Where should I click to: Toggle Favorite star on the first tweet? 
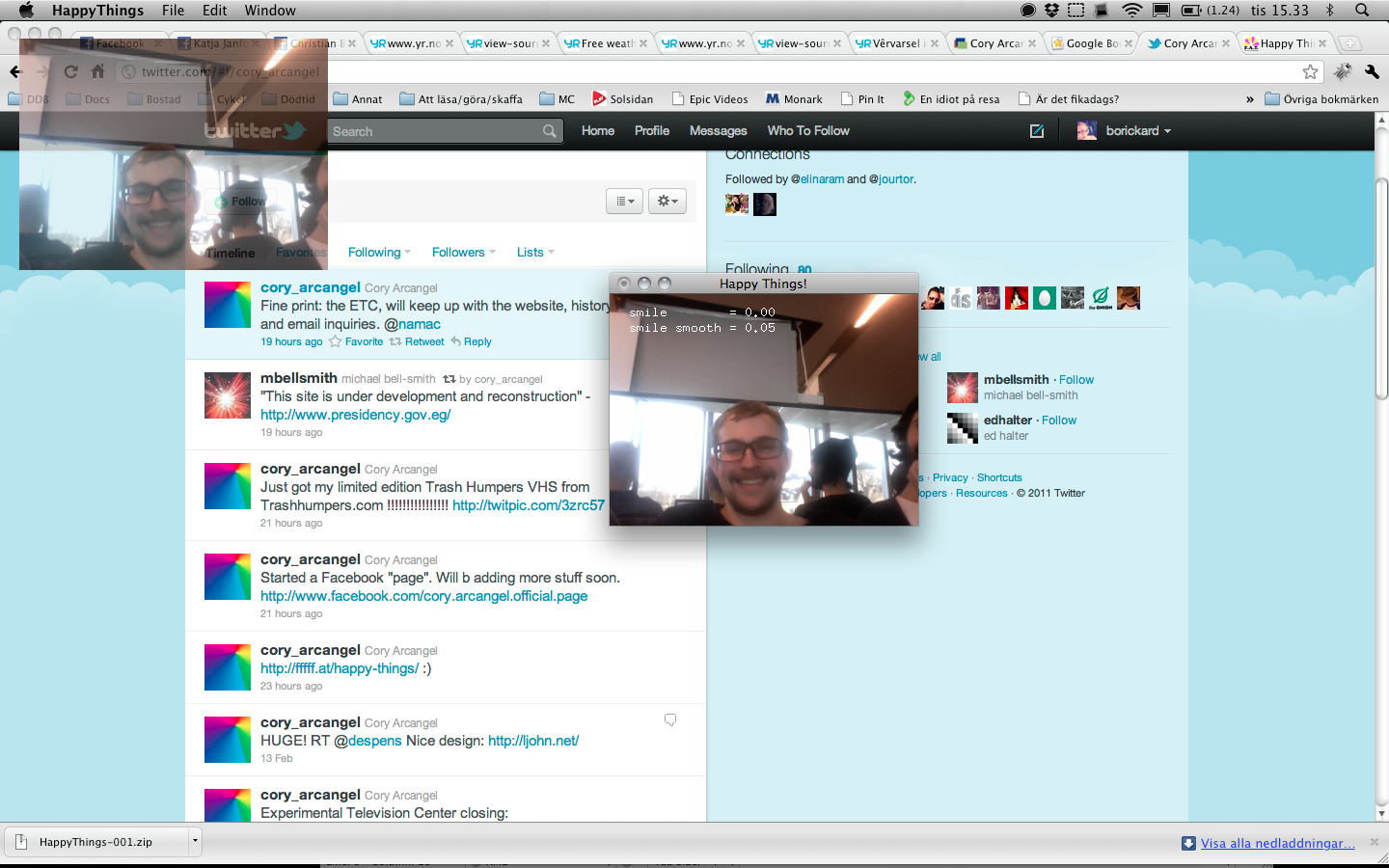click(x=336, y=341)
